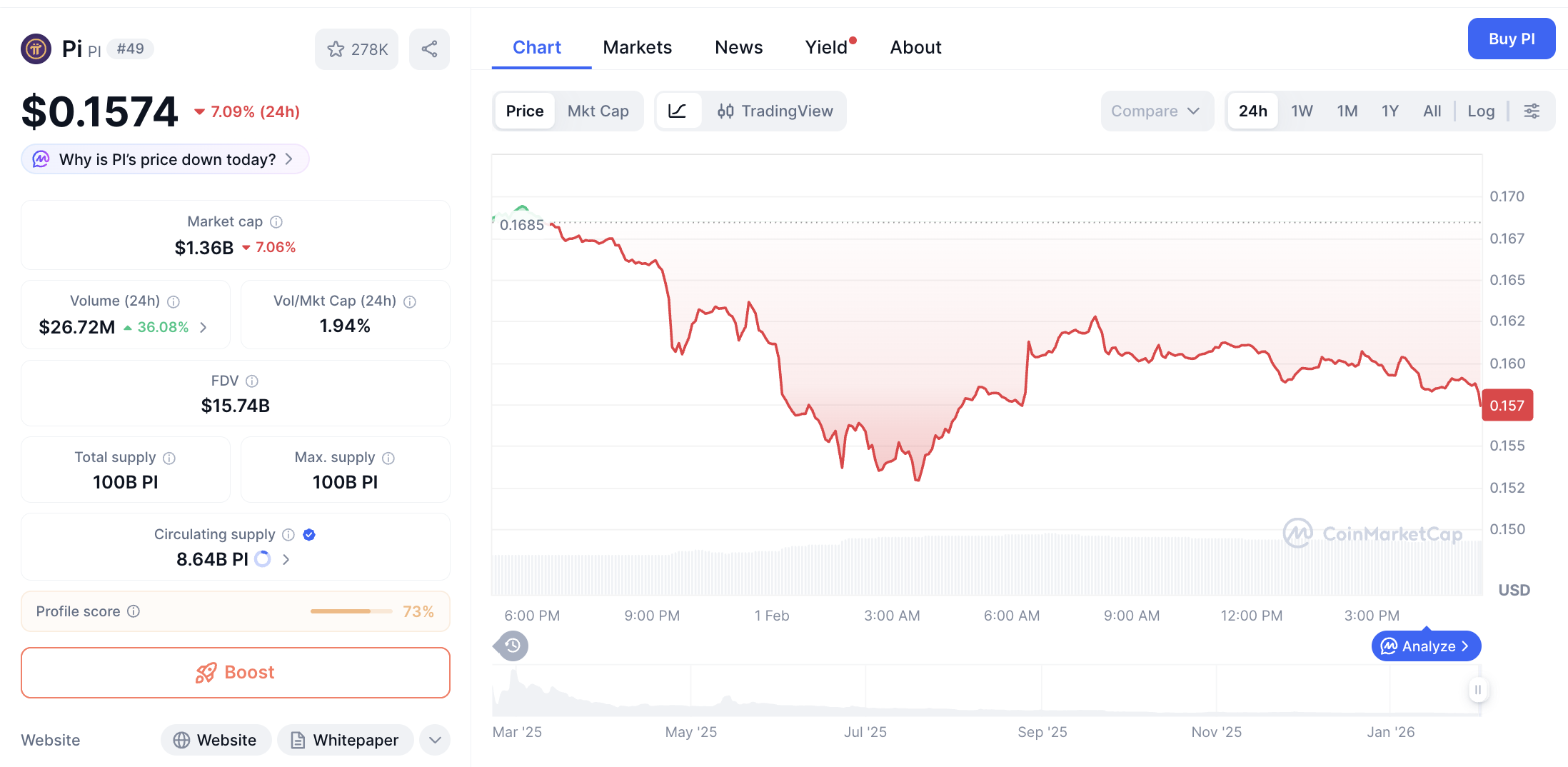
Task: Open the Compare dropdown
Action: (x=1157, y=111)
